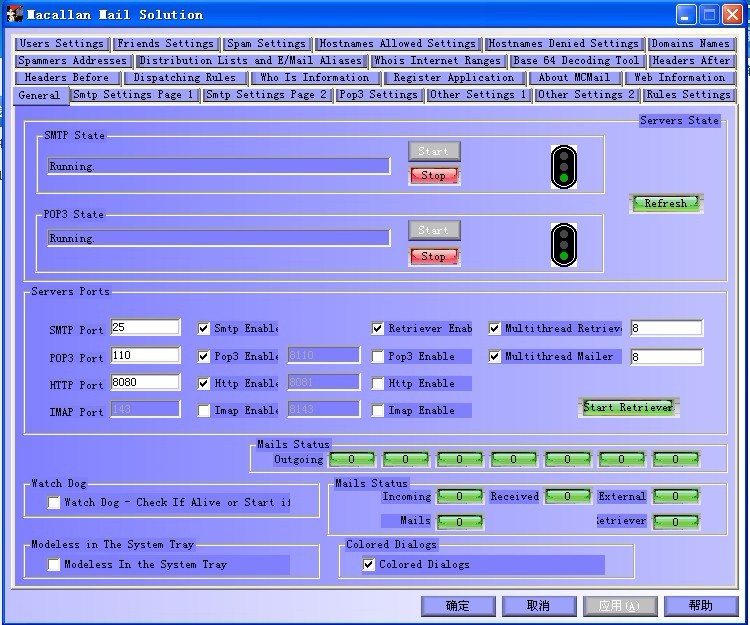This screenshot has width=750, height=625.
Task: Switch to the Headers Before tab
Action: (x=67, y=77)
